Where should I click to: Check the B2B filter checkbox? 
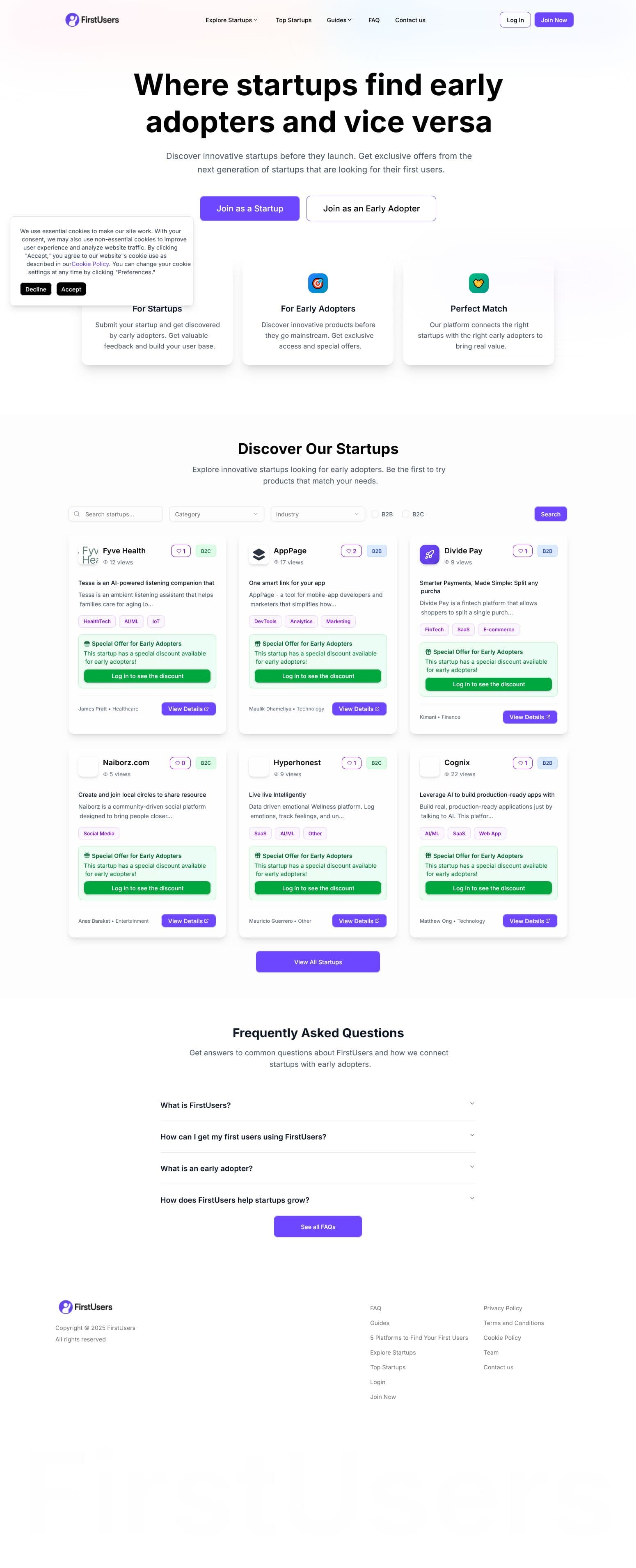pyautogui.click(x=375, y=514)
